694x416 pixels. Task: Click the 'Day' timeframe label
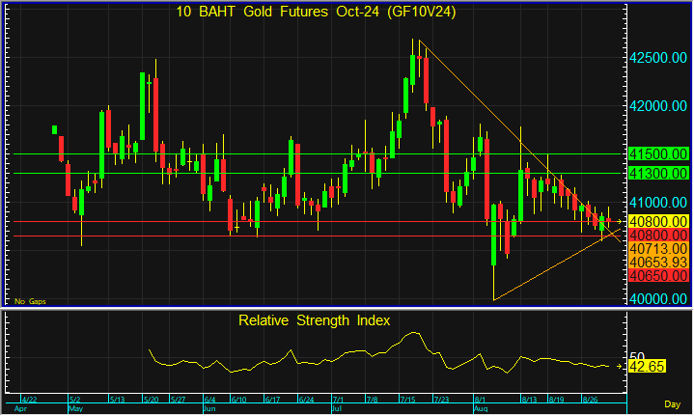click(672, 404)
